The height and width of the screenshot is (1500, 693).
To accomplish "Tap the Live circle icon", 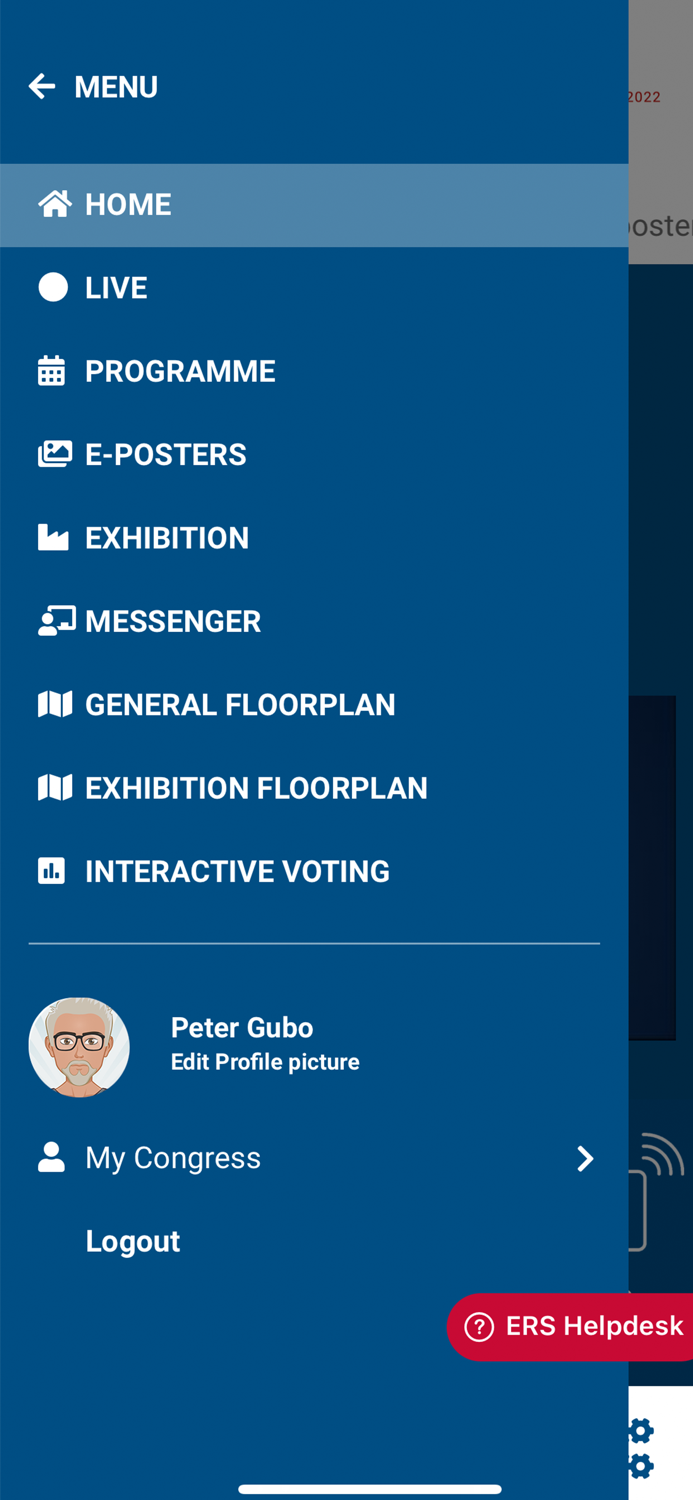I will (x=53, y=288).
